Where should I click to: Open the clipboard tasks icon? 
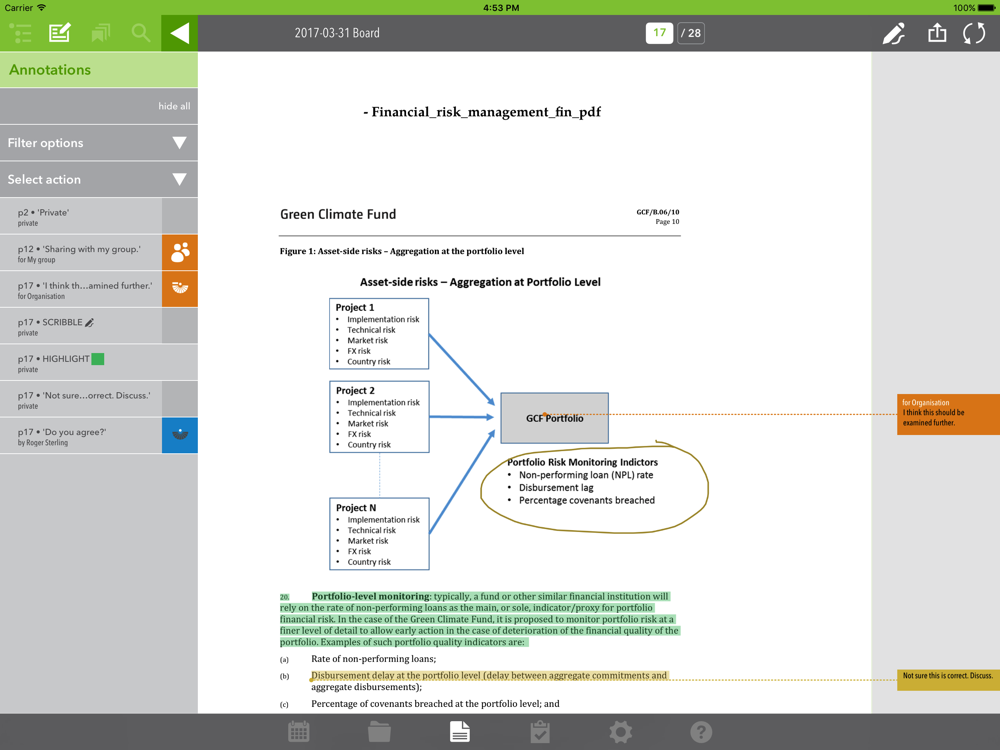(540, 732)
